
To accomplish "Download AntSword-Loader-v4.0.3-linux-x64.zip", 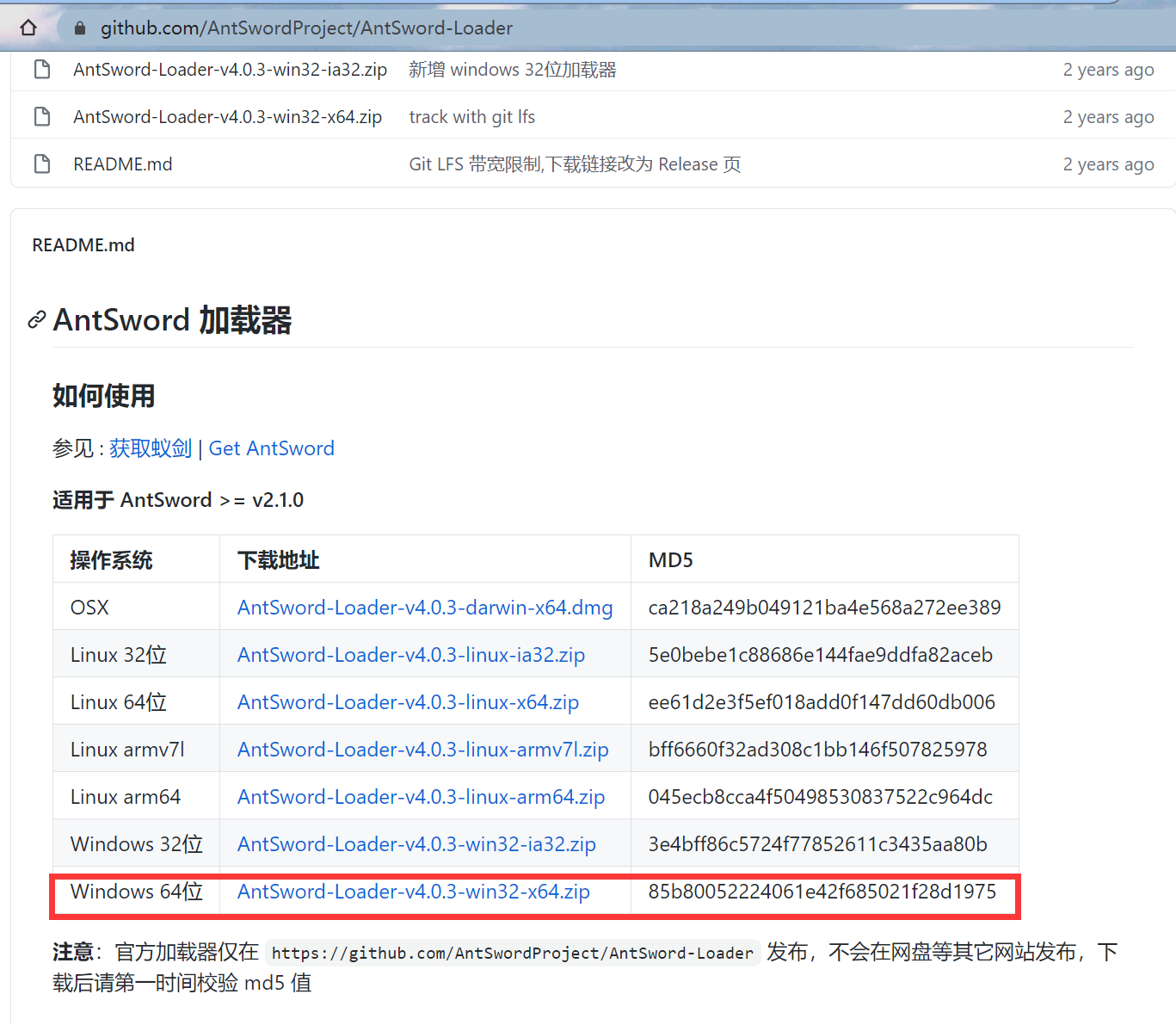I will tap(408, 702).
